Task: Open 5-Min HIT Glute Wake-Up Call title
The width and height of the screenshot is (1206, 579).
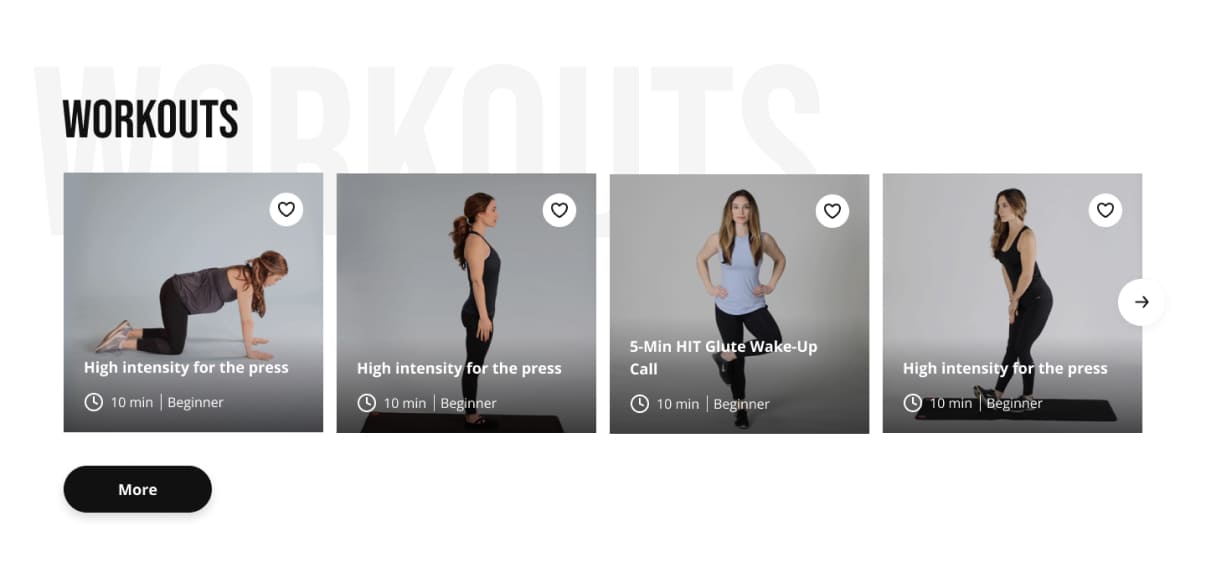Action: (x=723, y=358)
